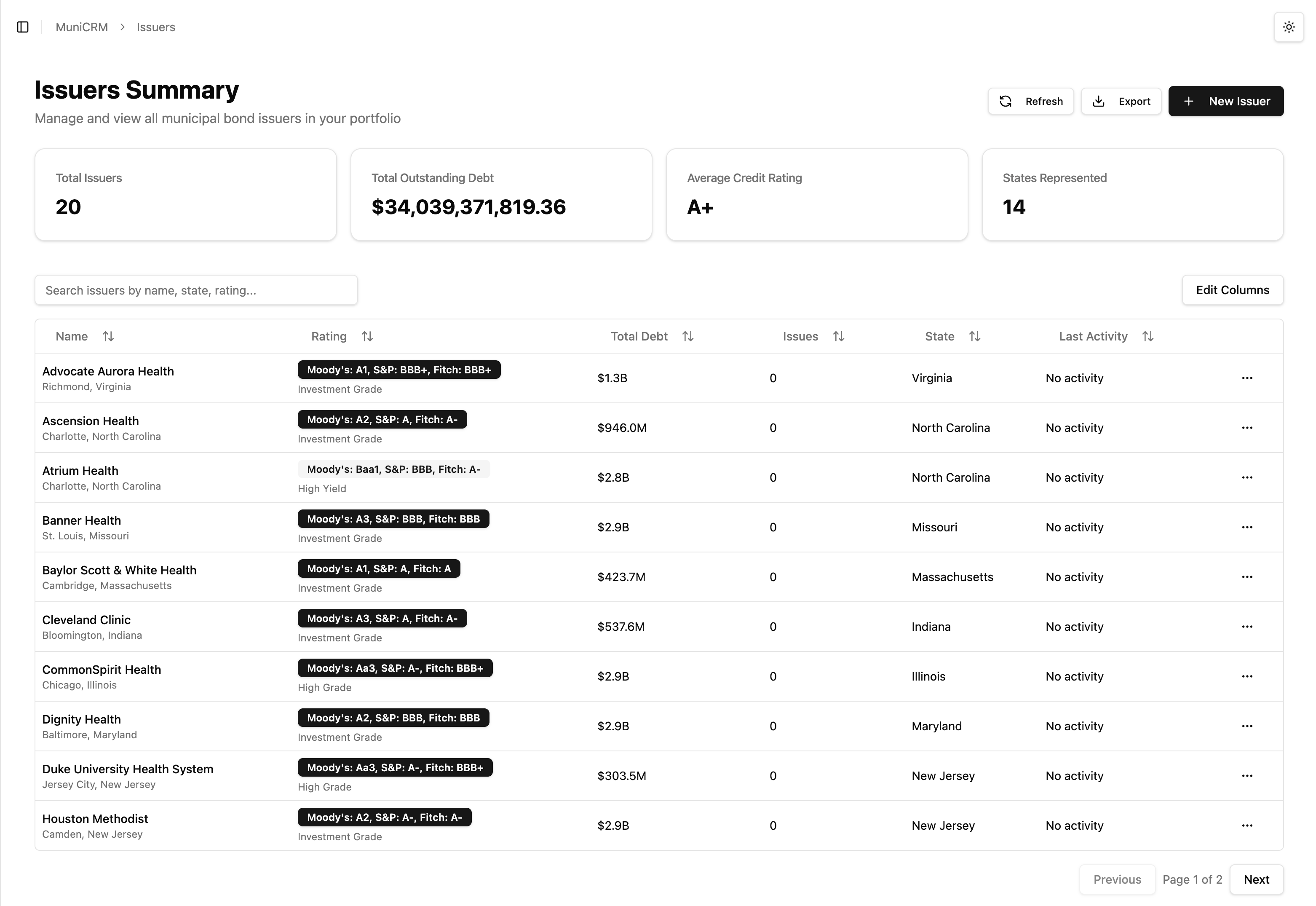This screenshot has width=1316, height=906.
Task: Sort by Rating column arrows
Action: 367,337
